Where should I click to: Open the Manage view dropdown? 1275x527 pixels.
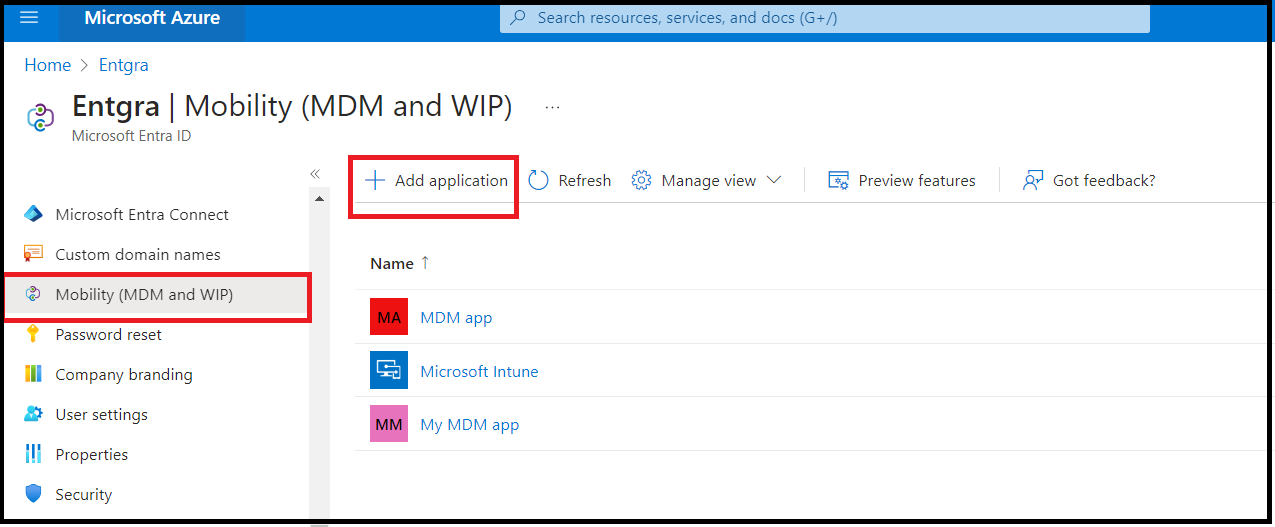[x=707, y=181]
